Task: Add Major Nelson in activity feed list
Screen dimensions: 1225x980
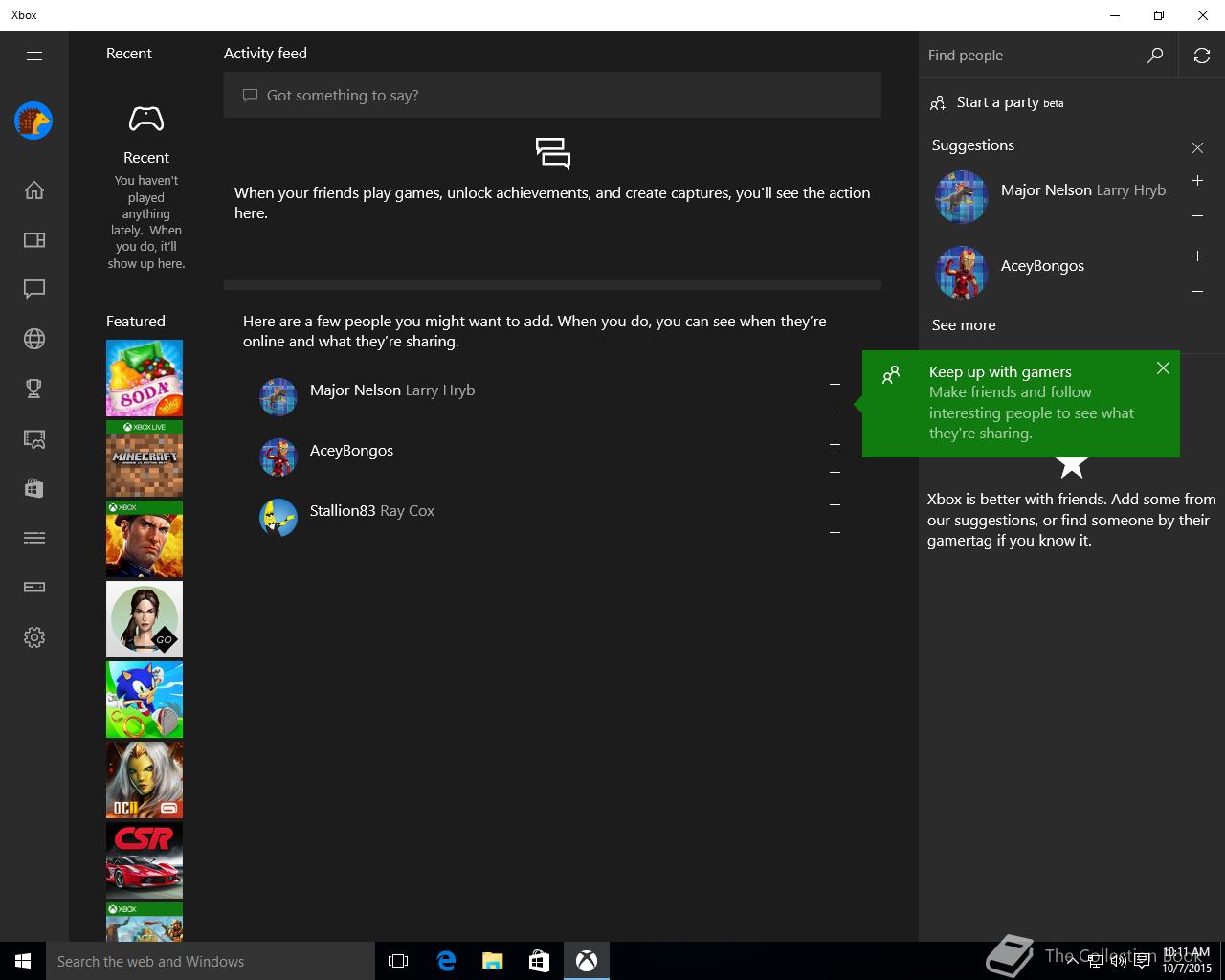Action: (835, 384)
